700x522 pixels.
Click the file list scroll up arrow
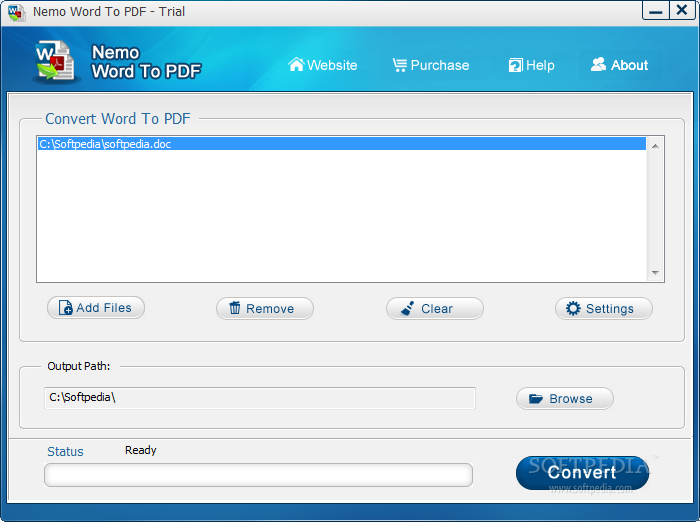(655, 146)
